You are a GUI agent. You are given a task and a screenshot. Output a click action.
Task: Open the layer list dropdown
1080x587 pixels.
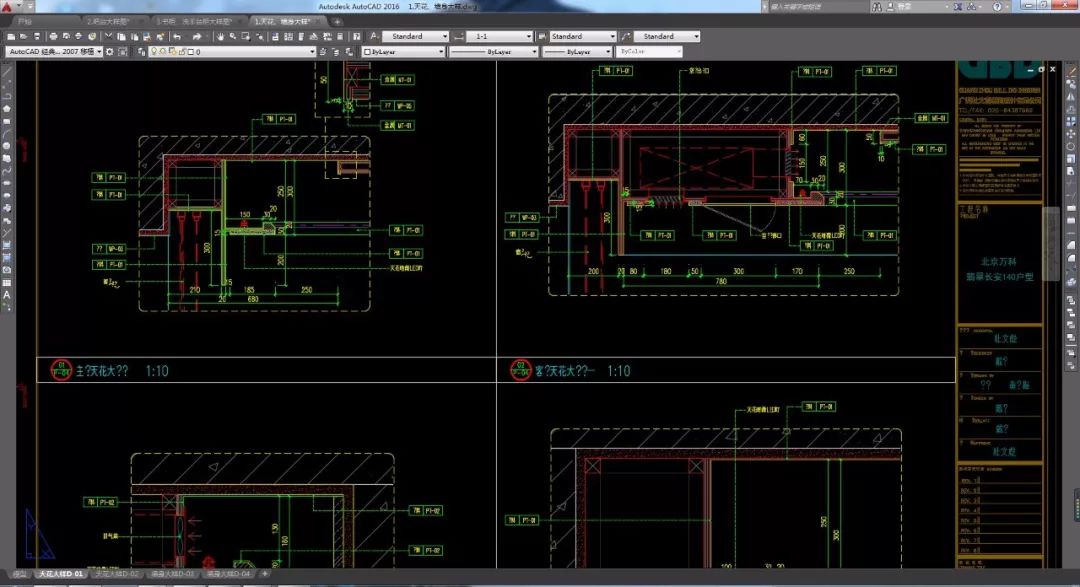point(311,51)
